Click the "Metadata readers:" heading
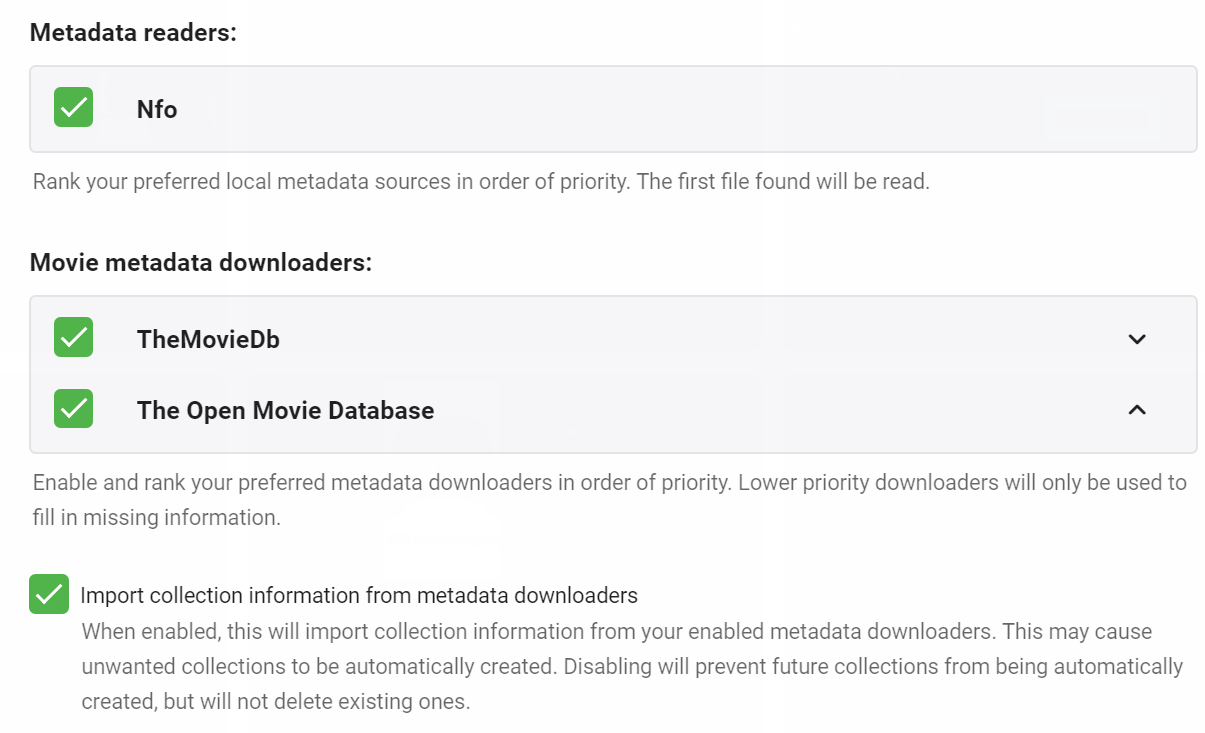Image resolution: width=1205 pixels, height=733 pixels. (133, 32)
